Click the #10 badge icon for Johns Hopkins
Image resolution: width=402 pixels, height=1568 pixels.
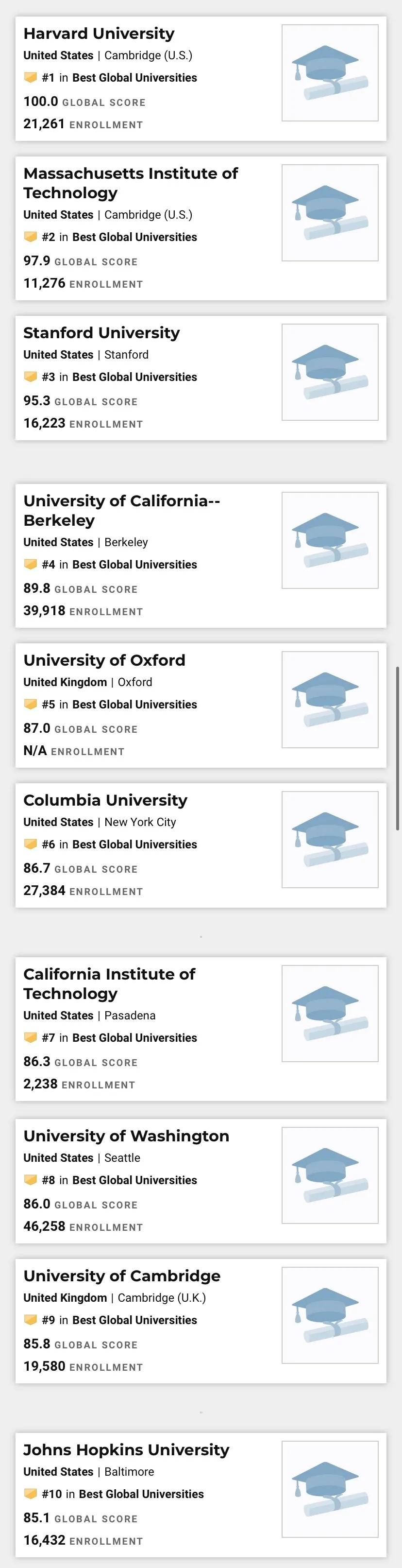[x=31, y=1494]
